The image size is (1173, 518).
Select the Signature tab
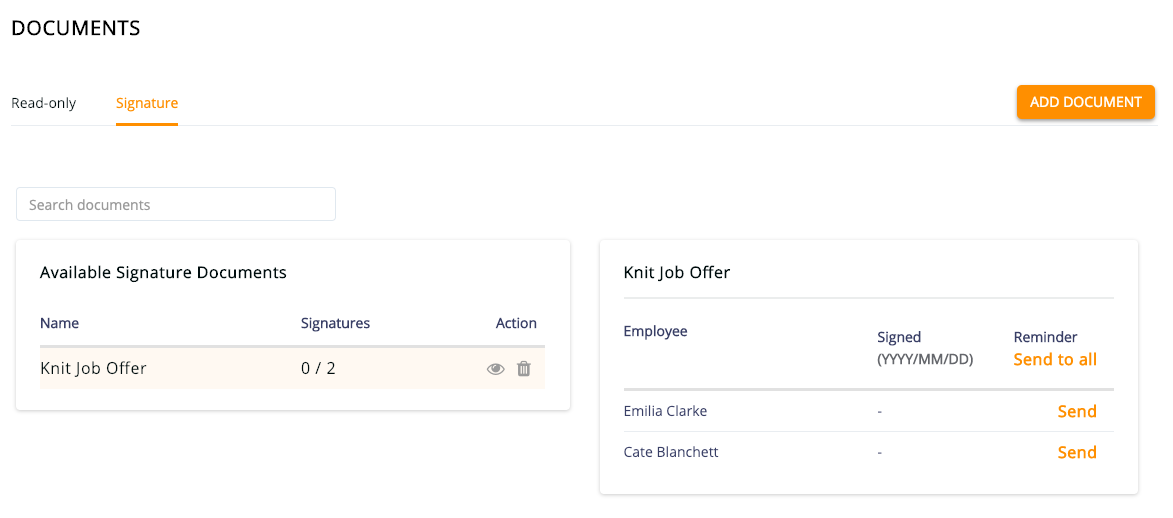(x=147, y=103)
